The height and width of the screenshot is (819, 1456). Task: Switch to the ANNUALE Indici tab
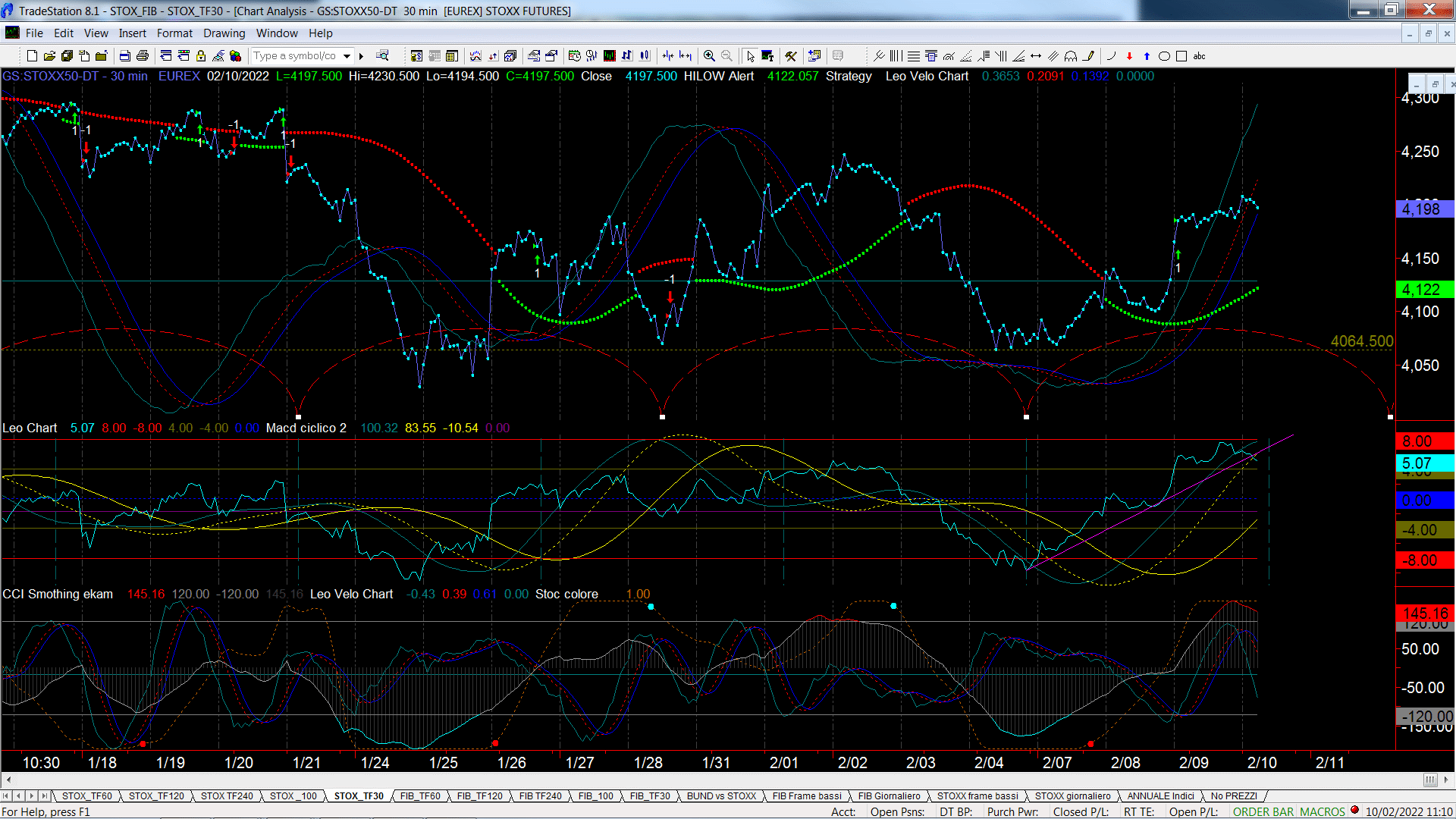[x=1160, y=795]
